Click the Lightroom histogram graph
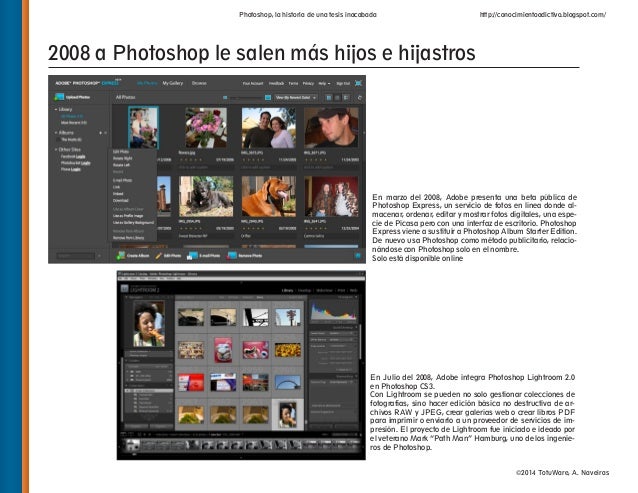Viewport: 638px width, 493px height. pos(333,311)
